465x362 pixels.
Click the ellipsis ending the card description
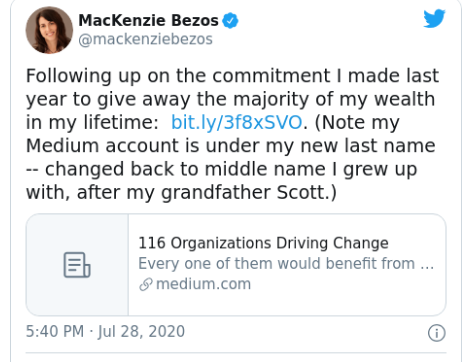click(427, 265)
